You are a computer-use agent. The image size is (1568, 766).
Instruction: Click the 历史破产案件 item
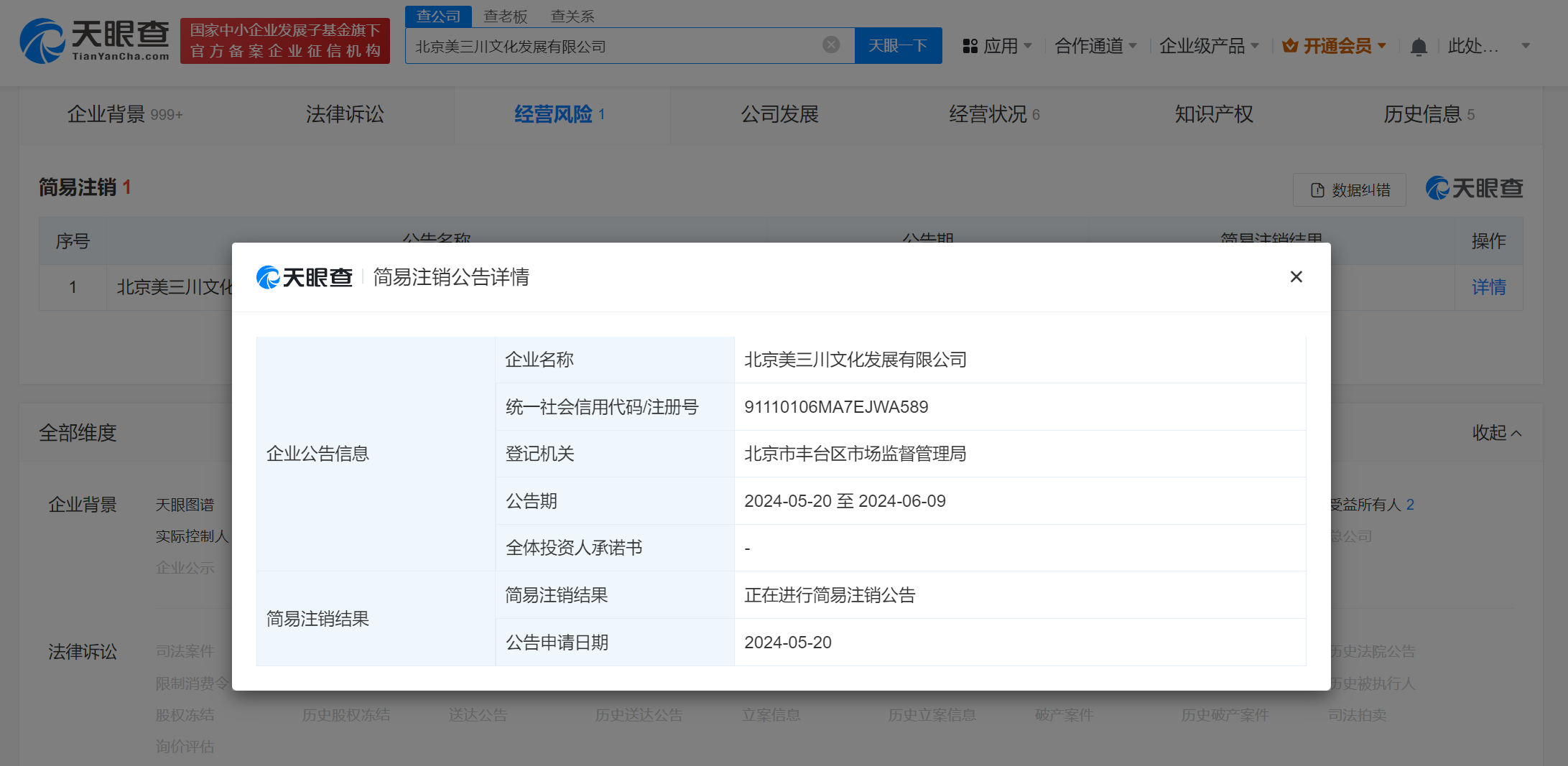tap(1225, 715)
